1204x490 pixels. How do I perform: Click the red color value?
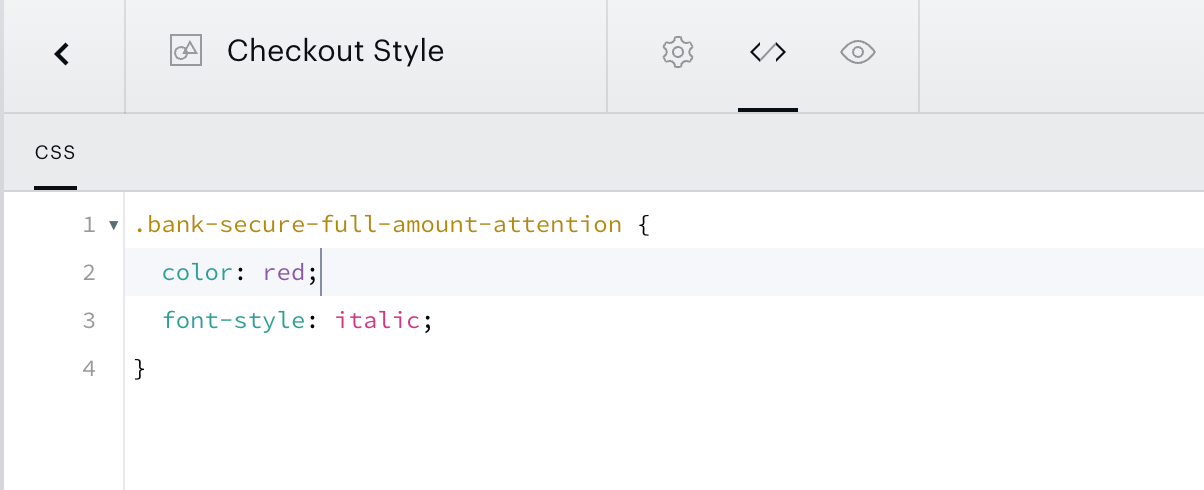pyautogui.click(x=284, y=273)
